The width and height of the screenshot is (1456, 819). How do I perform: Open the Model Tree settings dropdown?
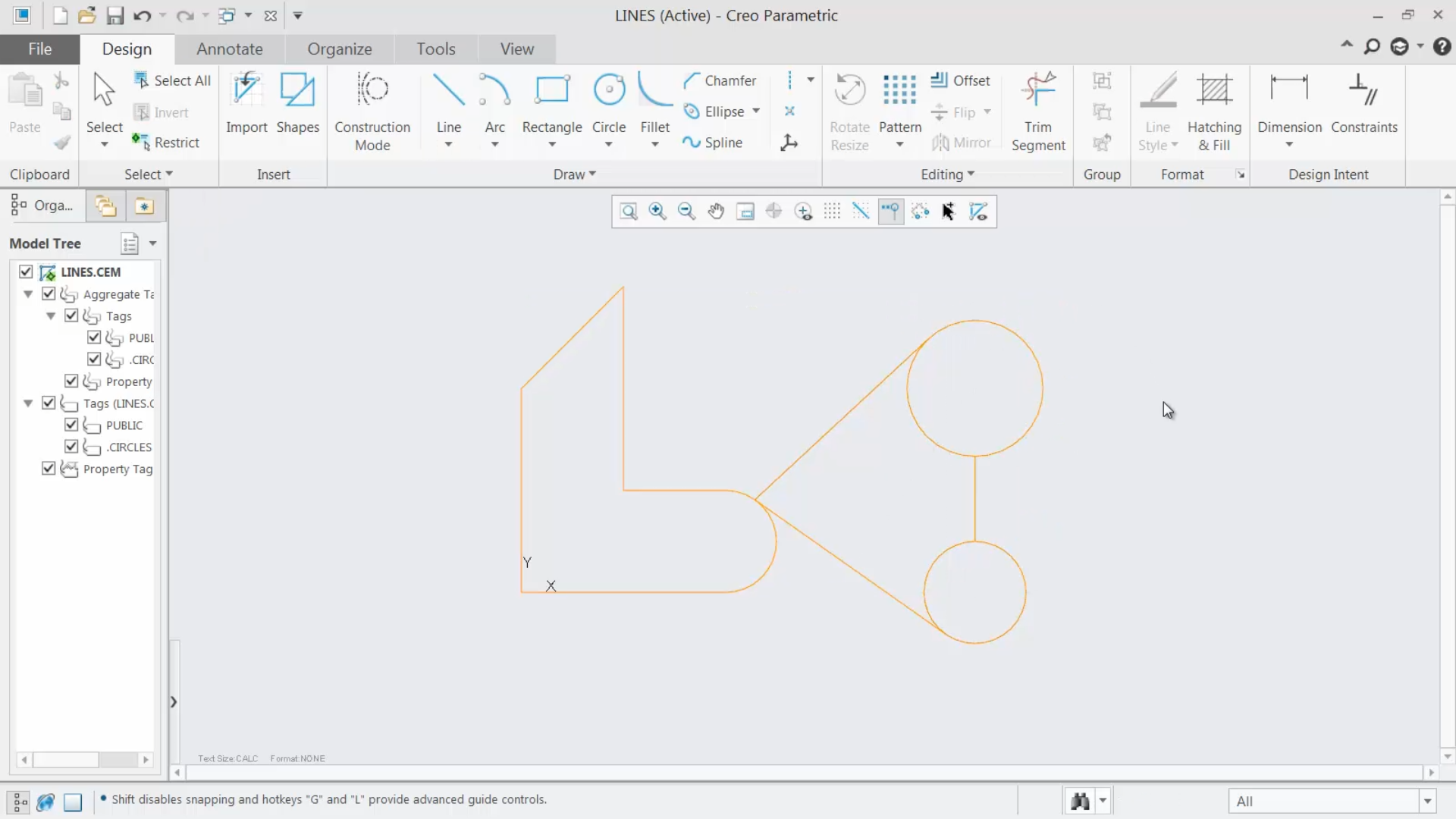[x=155, y=243]
